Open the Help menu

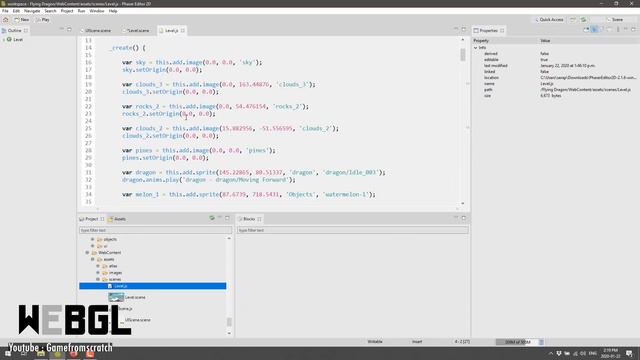click(x=113, y=11)
